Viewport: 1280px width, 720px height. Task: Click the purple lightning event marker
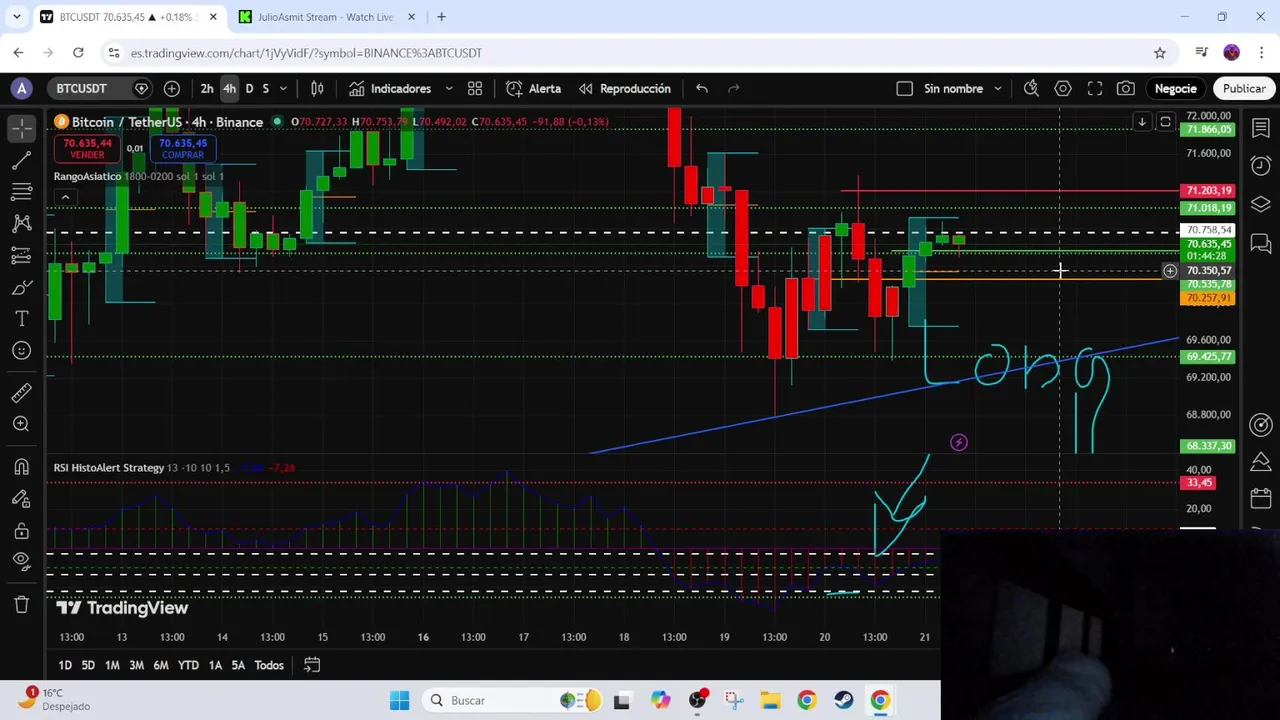959,443
